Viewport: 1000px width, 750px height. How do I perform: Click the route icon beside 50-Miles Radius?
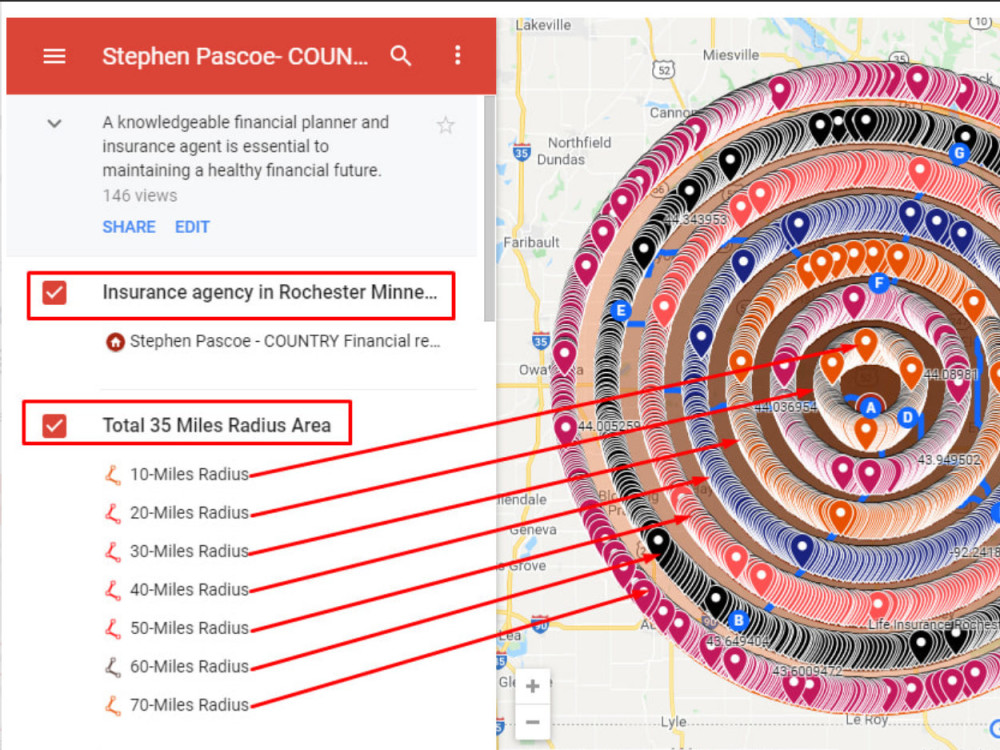click(x=113, y=628)
